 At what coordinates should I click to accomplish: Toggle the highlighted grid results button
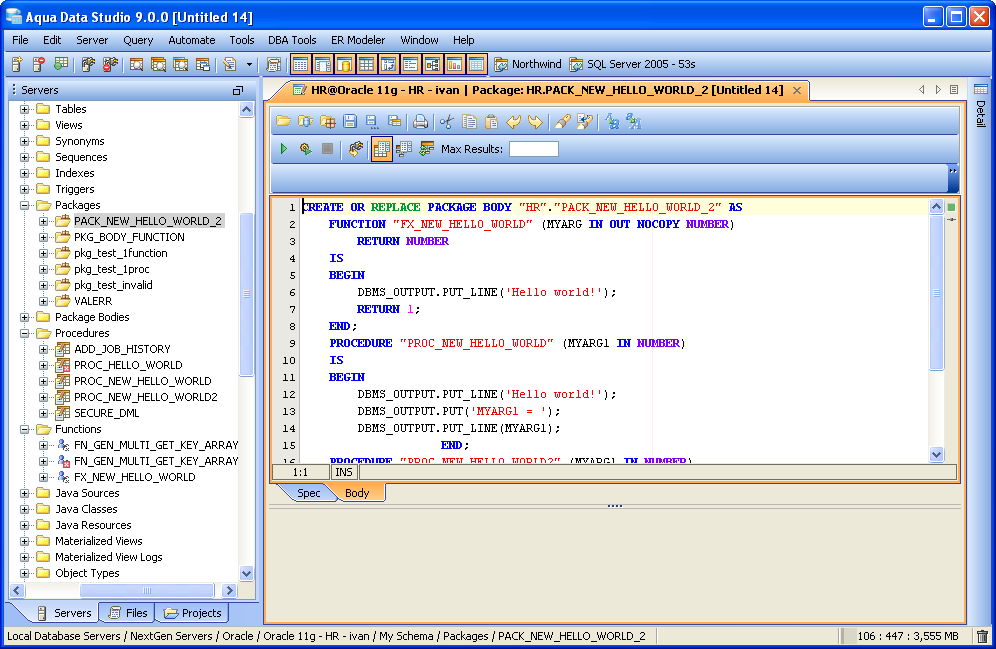(381, 149)
